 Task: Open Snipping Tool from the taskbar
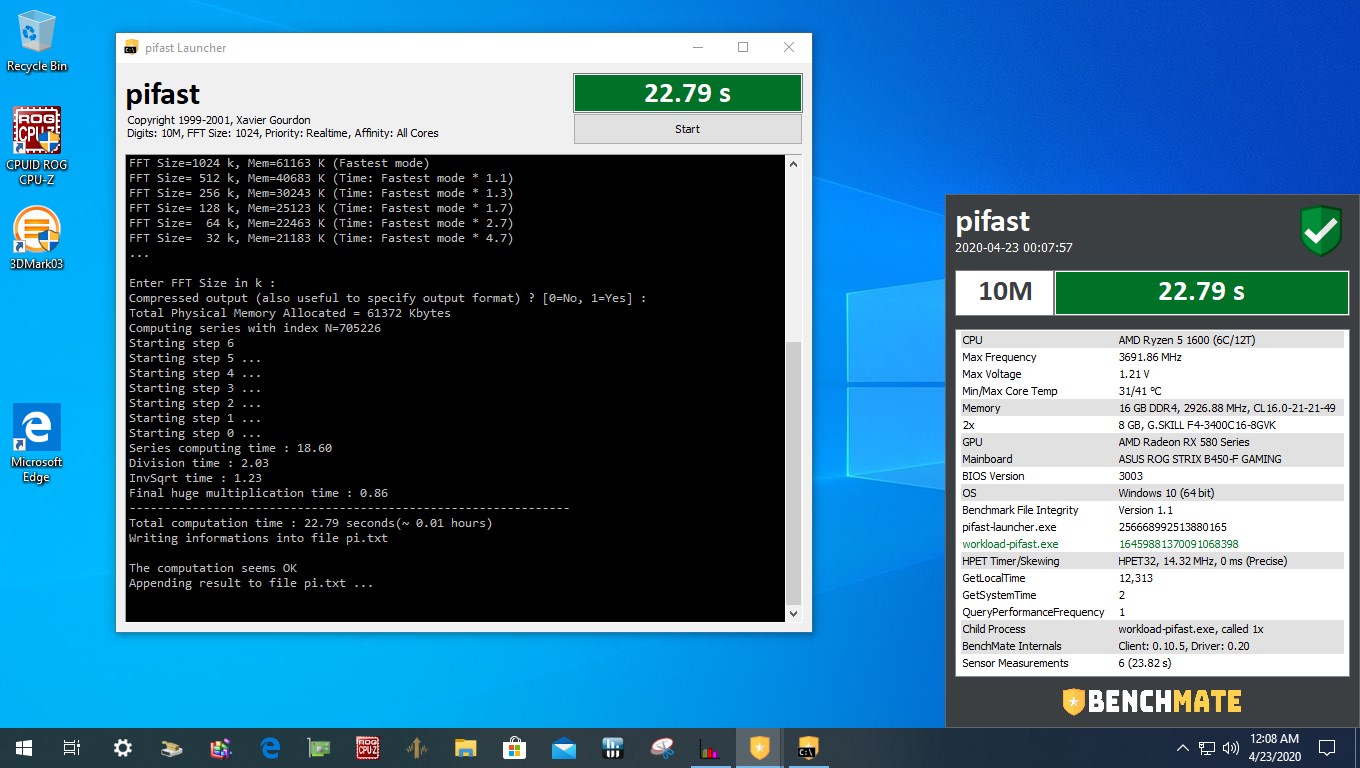(x=661, y=747)
